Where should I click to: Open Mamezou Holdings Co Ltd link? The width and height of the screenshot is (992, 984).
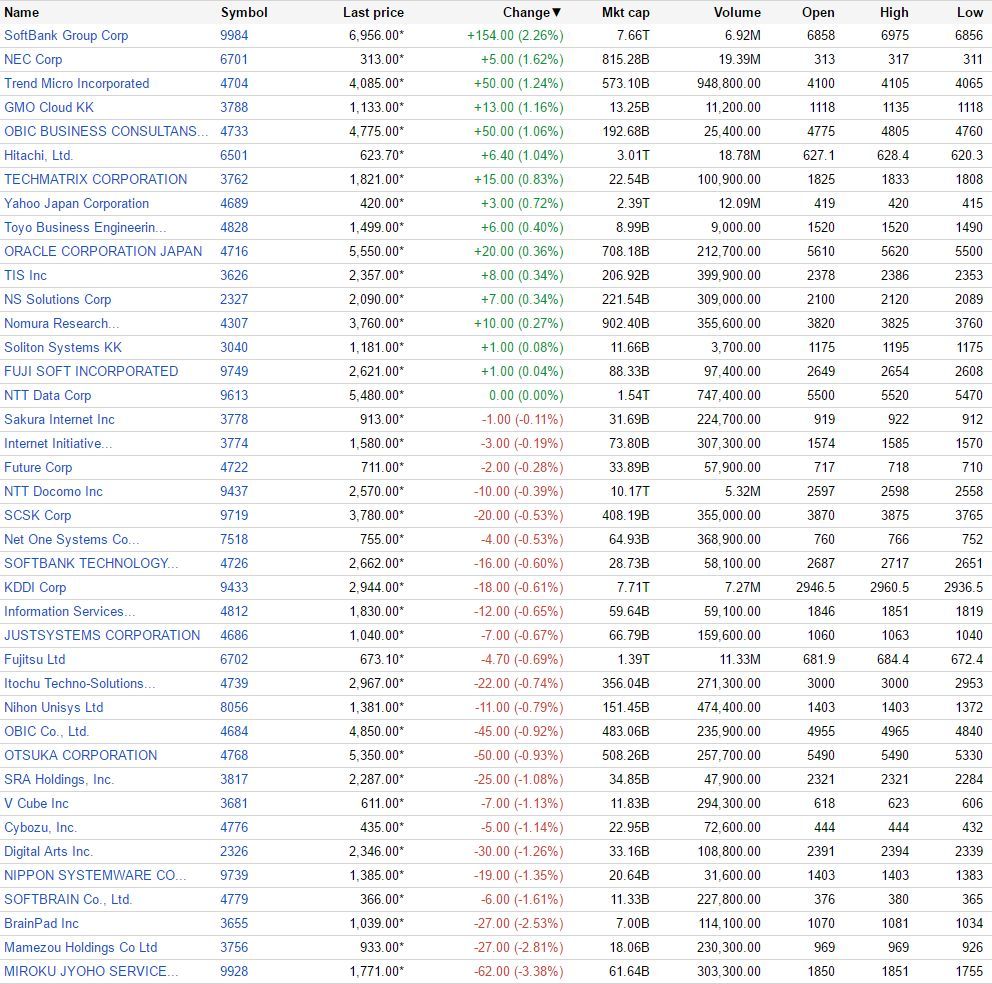[80, 948]
